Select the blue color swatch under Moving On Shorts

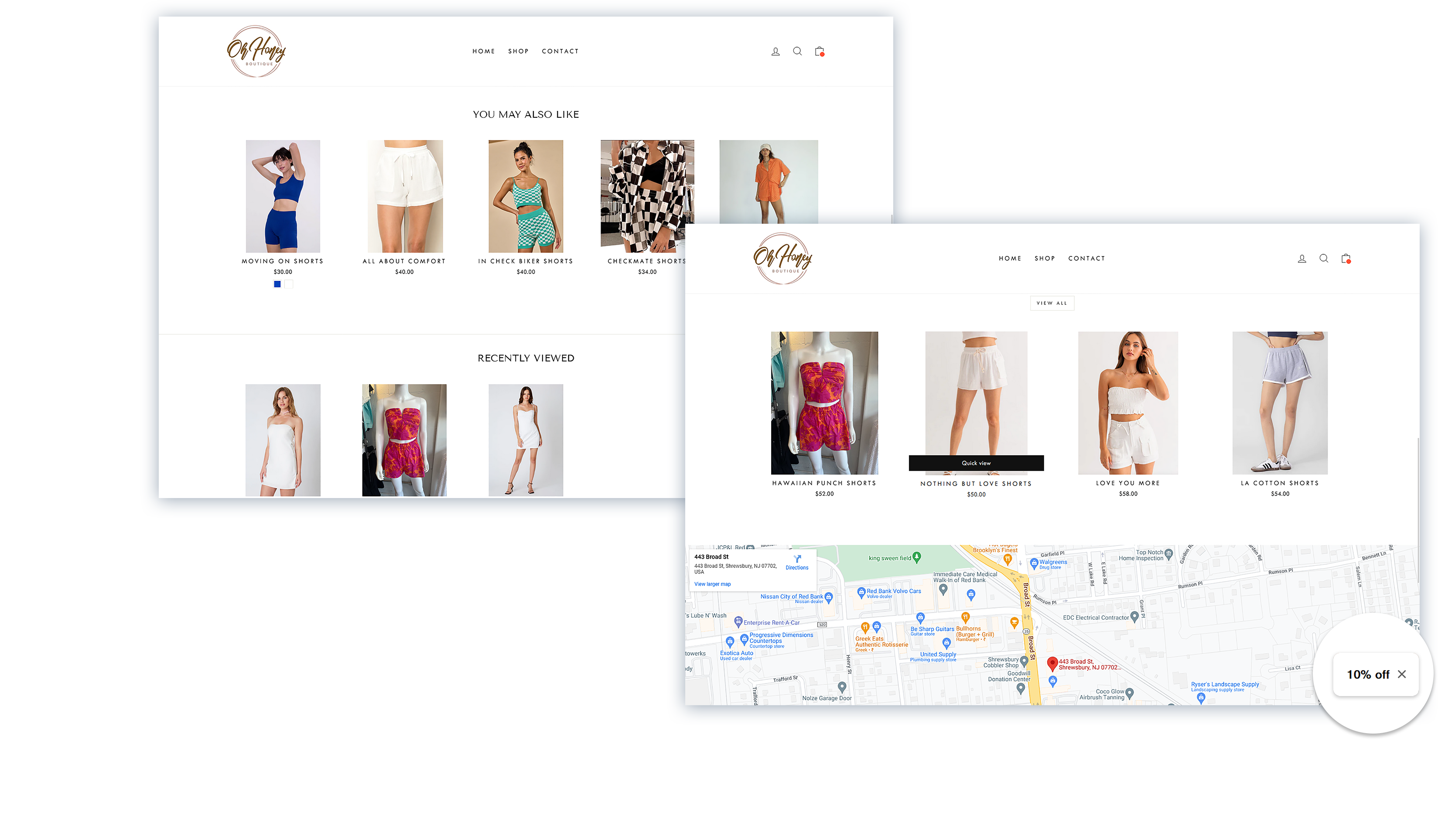pyautogui.click(x=277, y=283)
